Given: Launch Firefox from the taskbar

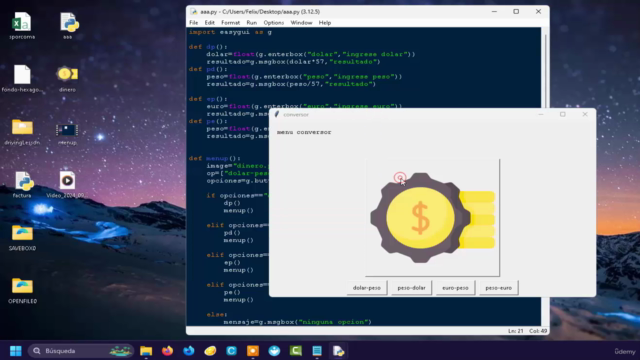Looking at the screenshot, I should [167, 351].
